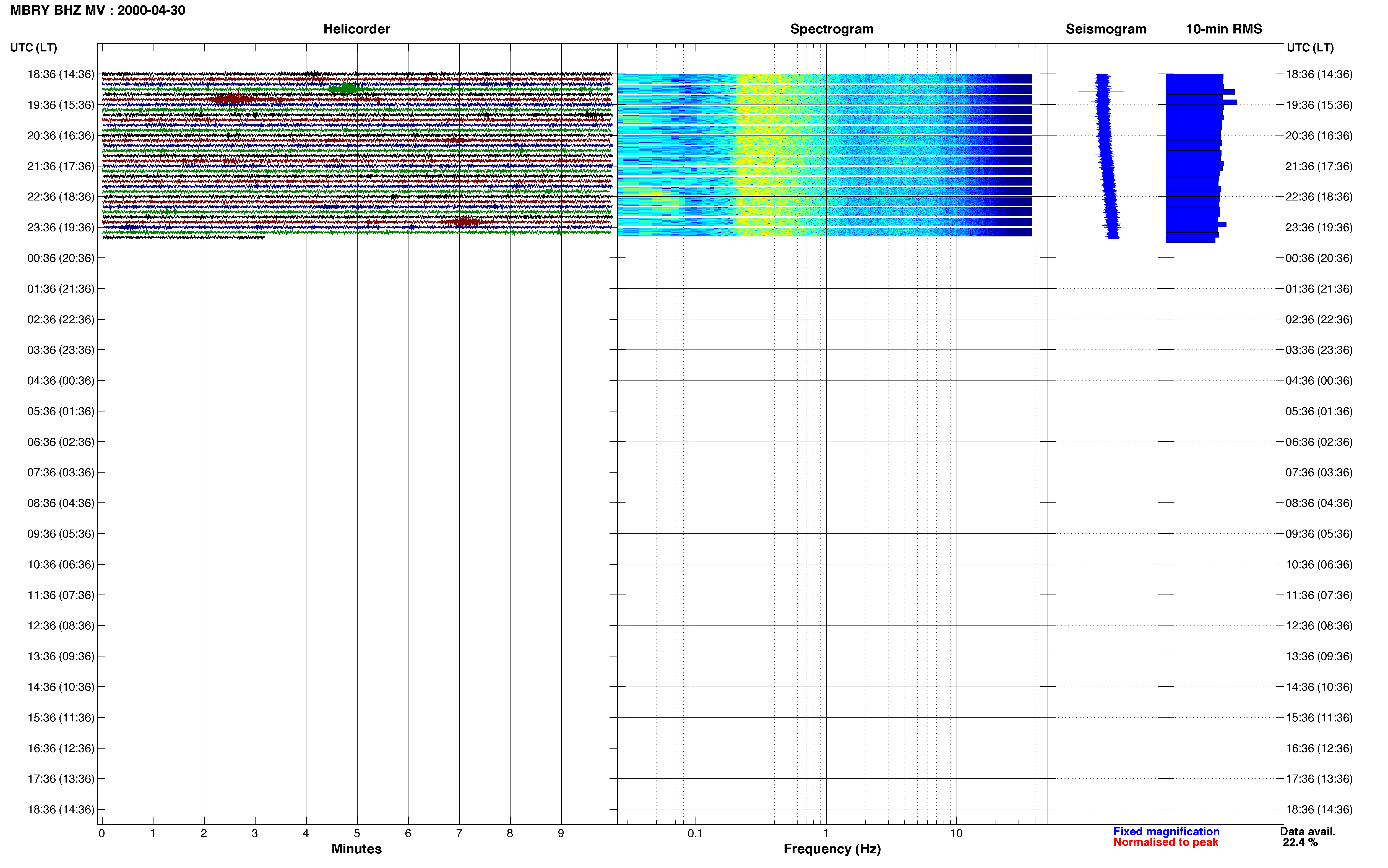Click the tallest RMS bar near 19:36
Viewport: 1388px width, 868px height.
[x=1201, y=102]
